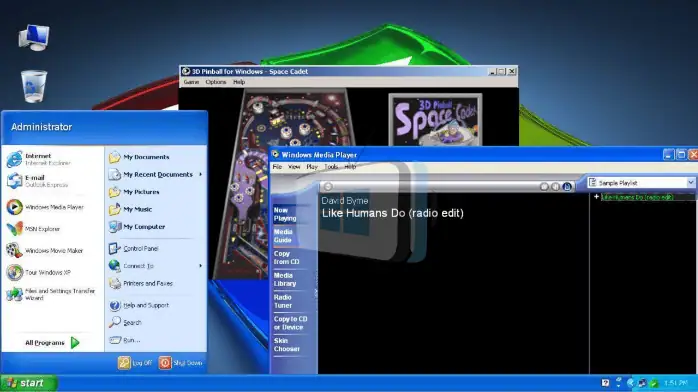The image size is (698, 392).
Task: Open Control Panel
Action: 134,248
